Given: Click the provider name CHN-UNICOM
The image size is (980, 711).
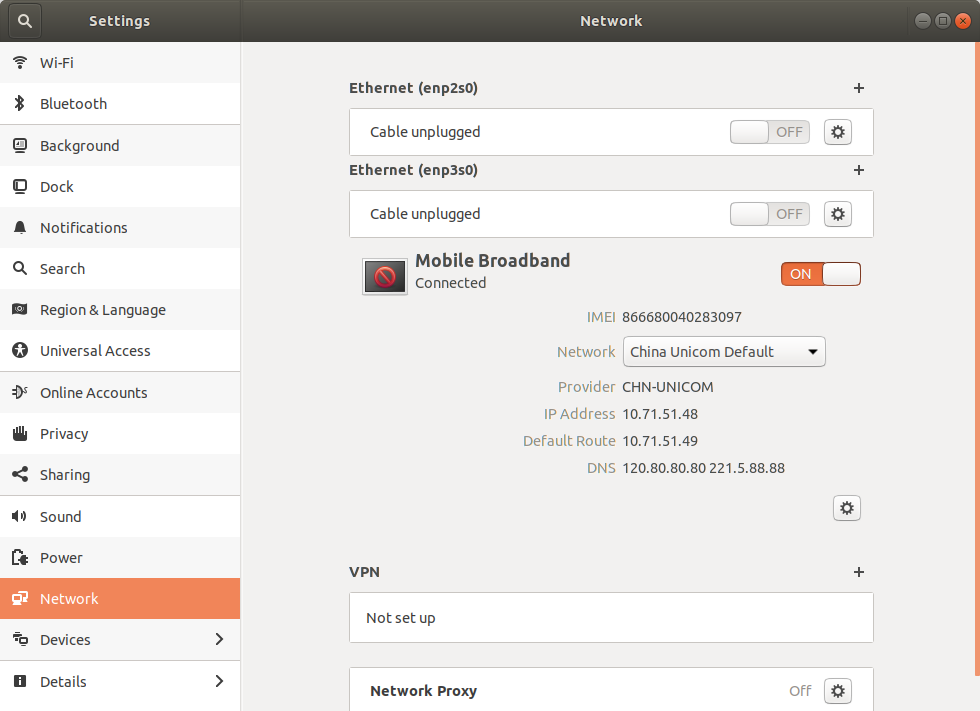Looking at the screenshot, I should [x=668, y=387].
